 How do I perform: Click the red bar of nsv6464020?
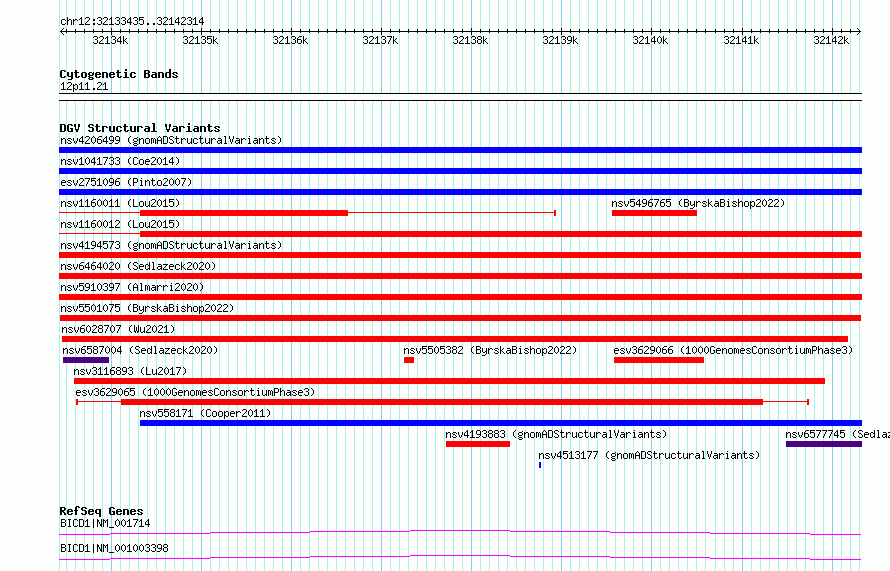pos(460,276)
